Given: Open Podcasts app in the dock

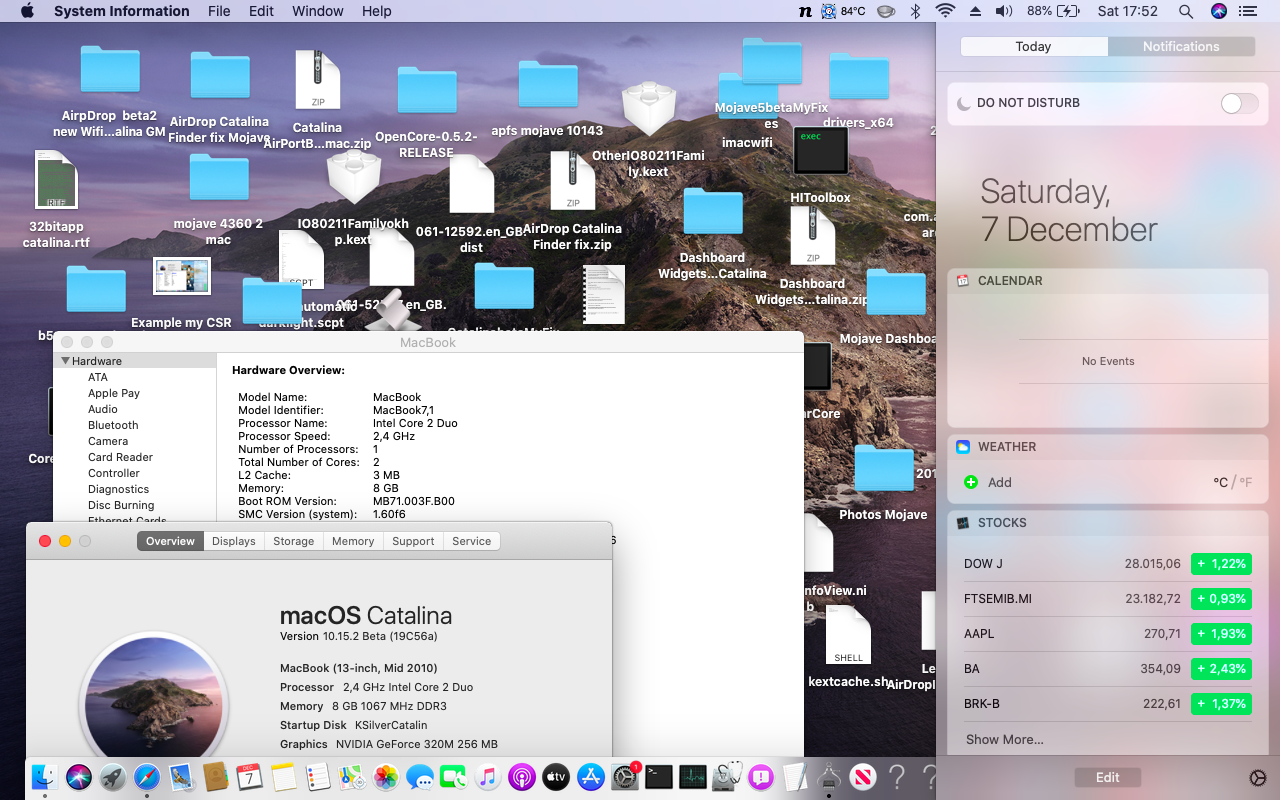Looking at the screenshot, I should click(x=522, y=776).
